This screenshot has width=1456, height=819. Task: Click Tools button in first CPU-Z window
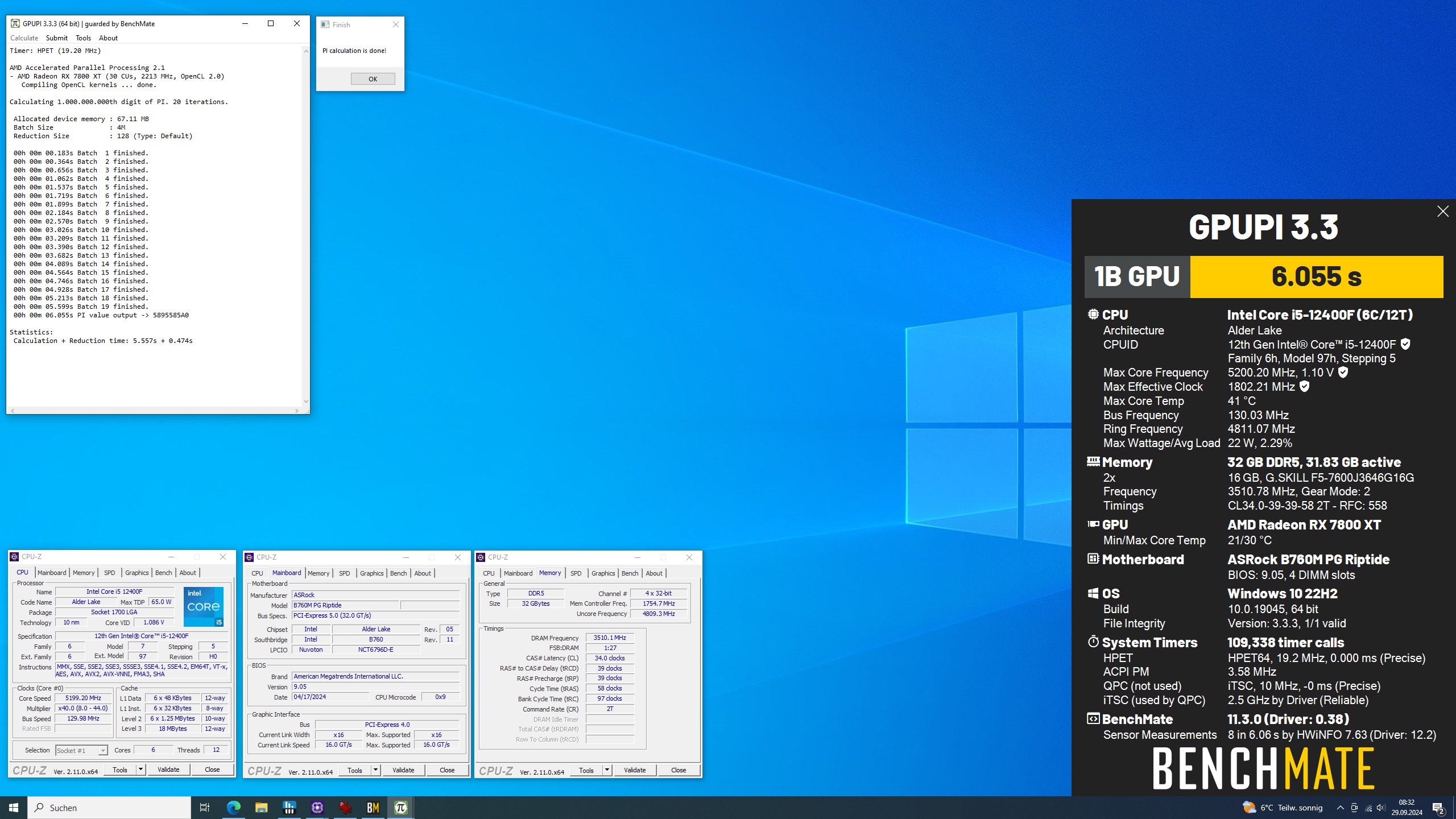click(120, 770)
